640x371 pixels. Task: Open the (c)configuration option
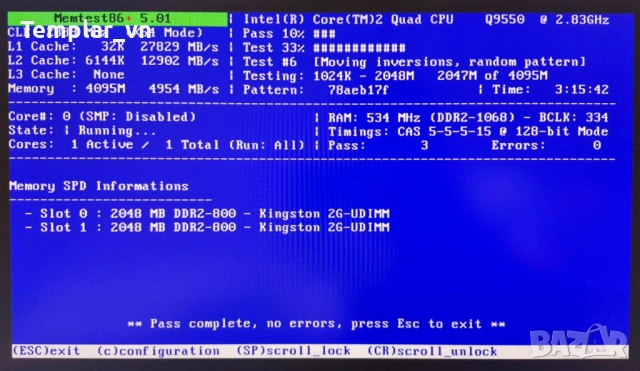coord(158,351)
